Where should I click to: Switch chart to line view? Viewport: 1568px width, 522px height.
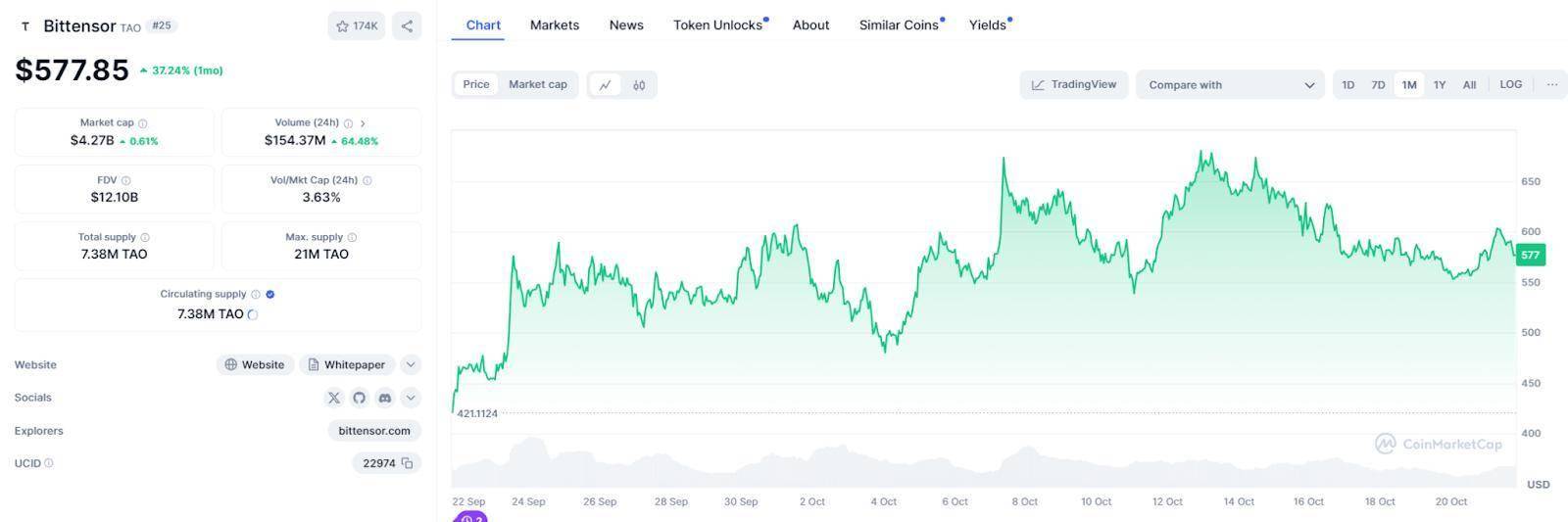(x=606, y=85)
